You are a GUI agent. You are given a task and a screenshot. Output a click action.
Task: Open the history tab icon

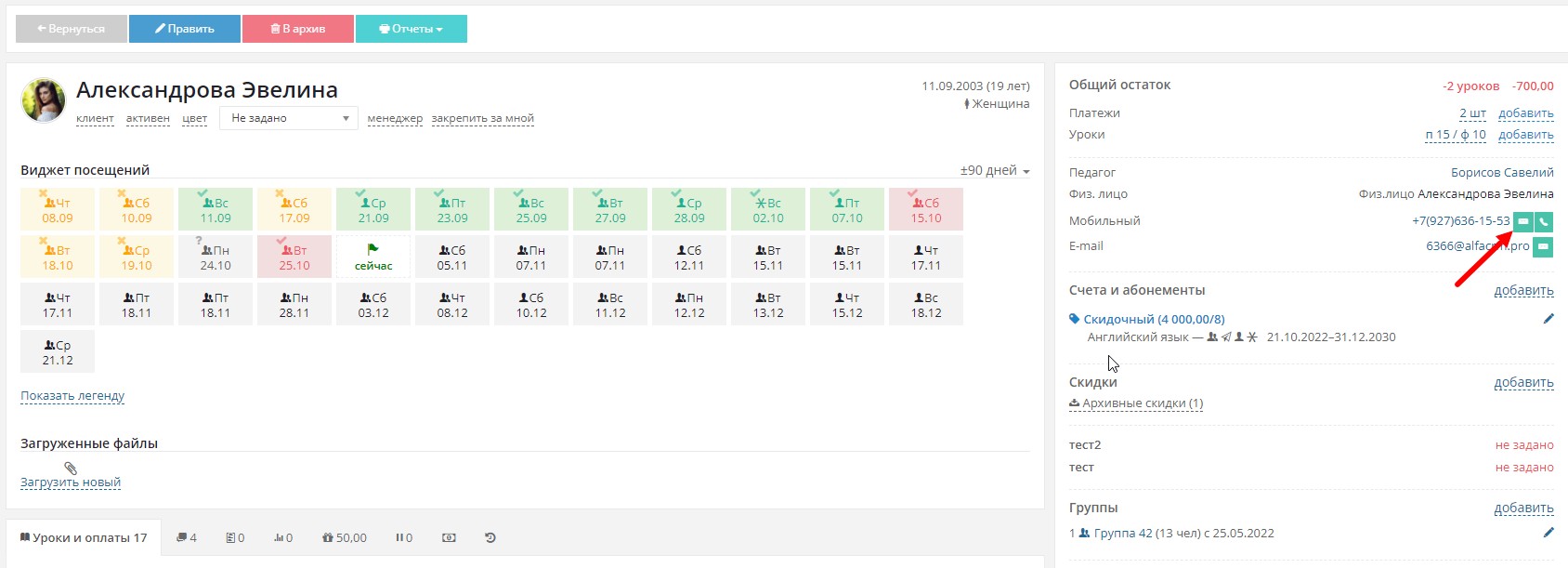click(x=490, y=537)
